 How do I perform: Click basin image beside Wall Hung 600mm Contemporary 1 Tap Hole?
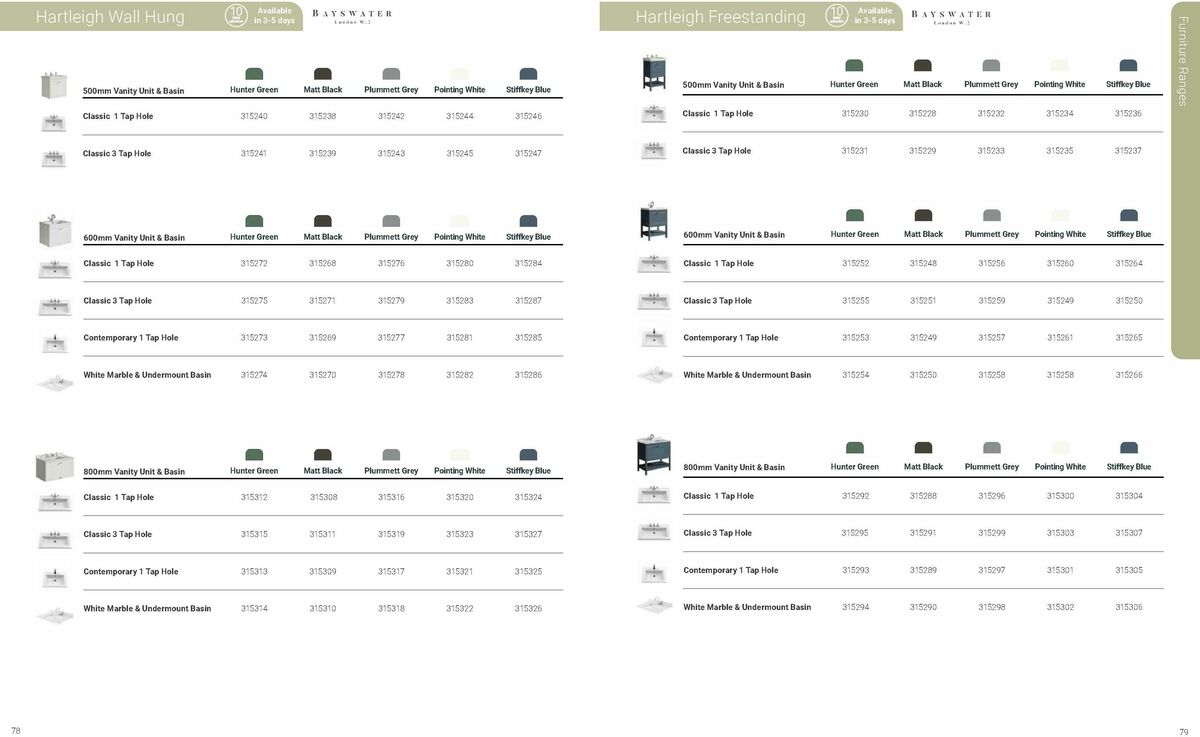[x=54, y=343]
